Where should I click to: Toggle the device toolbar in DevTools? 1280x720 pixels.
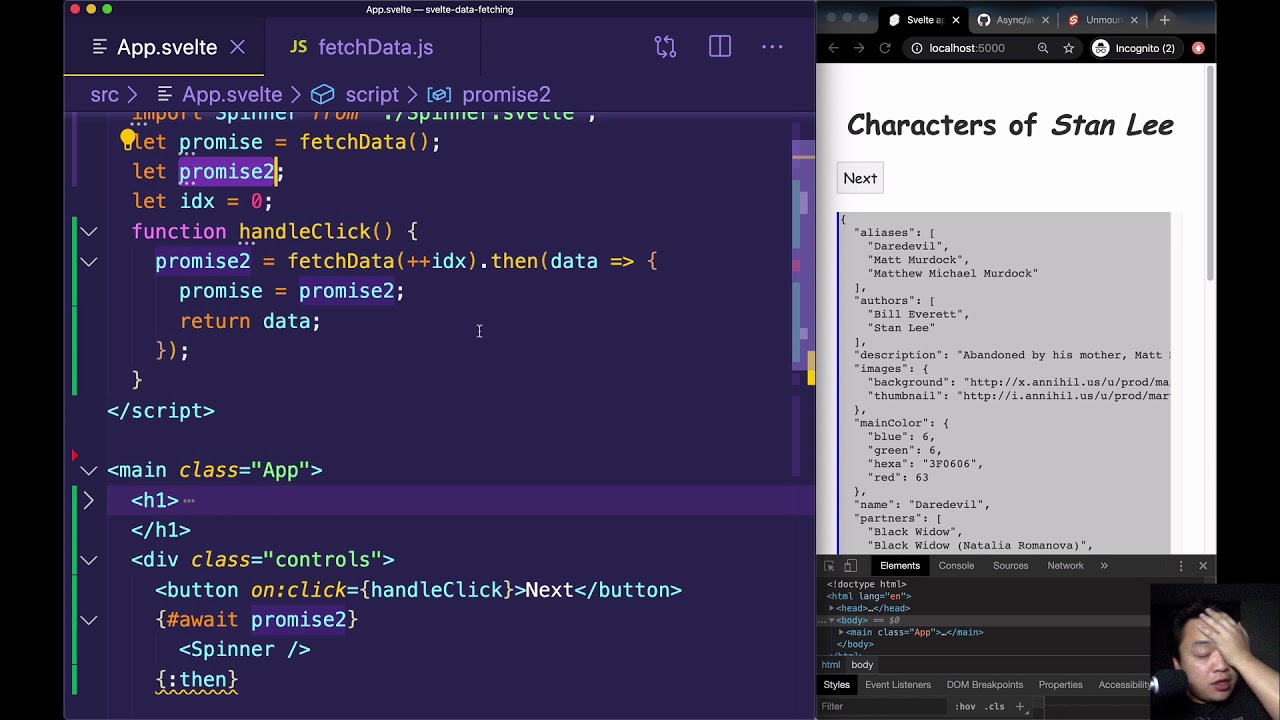850,566
